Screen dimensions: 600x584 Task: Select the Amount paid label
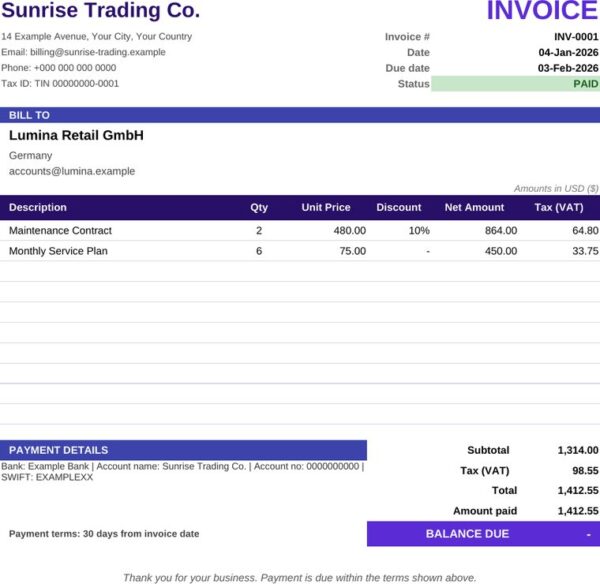(485, 511)
